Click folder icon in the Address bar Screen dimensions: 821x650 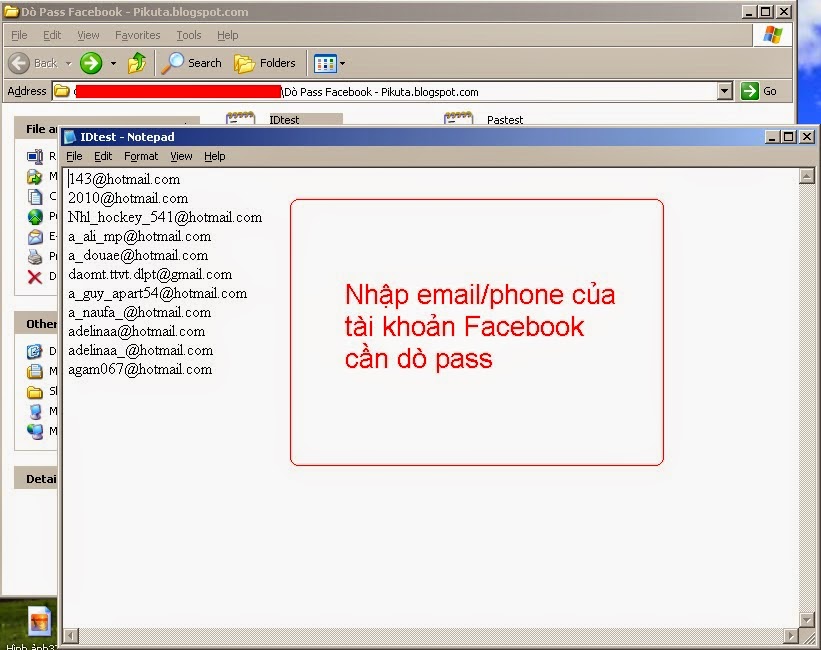coord(62,91)
